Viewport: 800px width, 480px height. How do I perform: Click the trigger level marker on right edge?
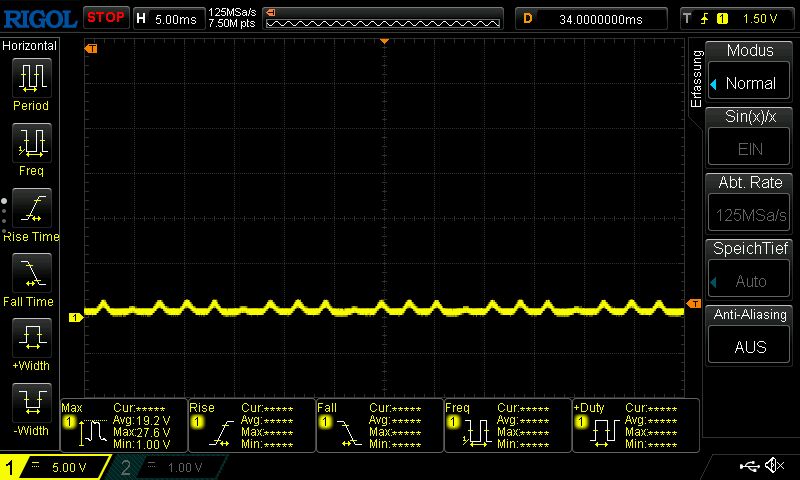click(x=694, y=304)
